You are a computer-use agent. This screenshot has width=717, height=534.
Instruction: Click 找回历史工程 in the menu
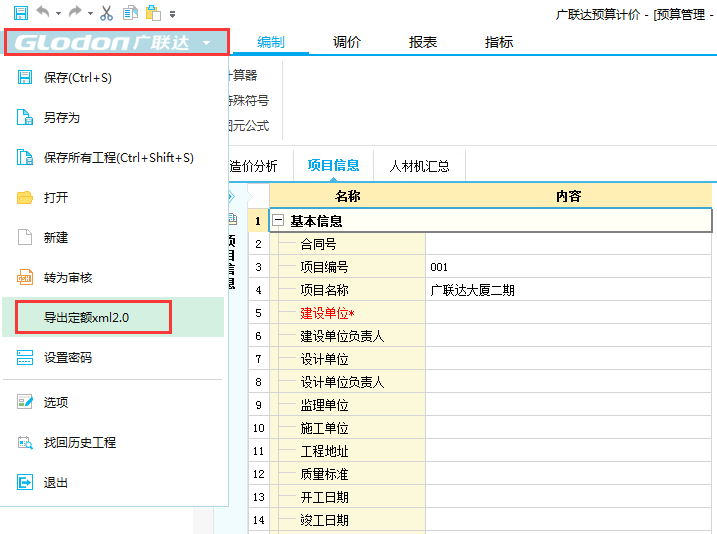coord(79,442)
